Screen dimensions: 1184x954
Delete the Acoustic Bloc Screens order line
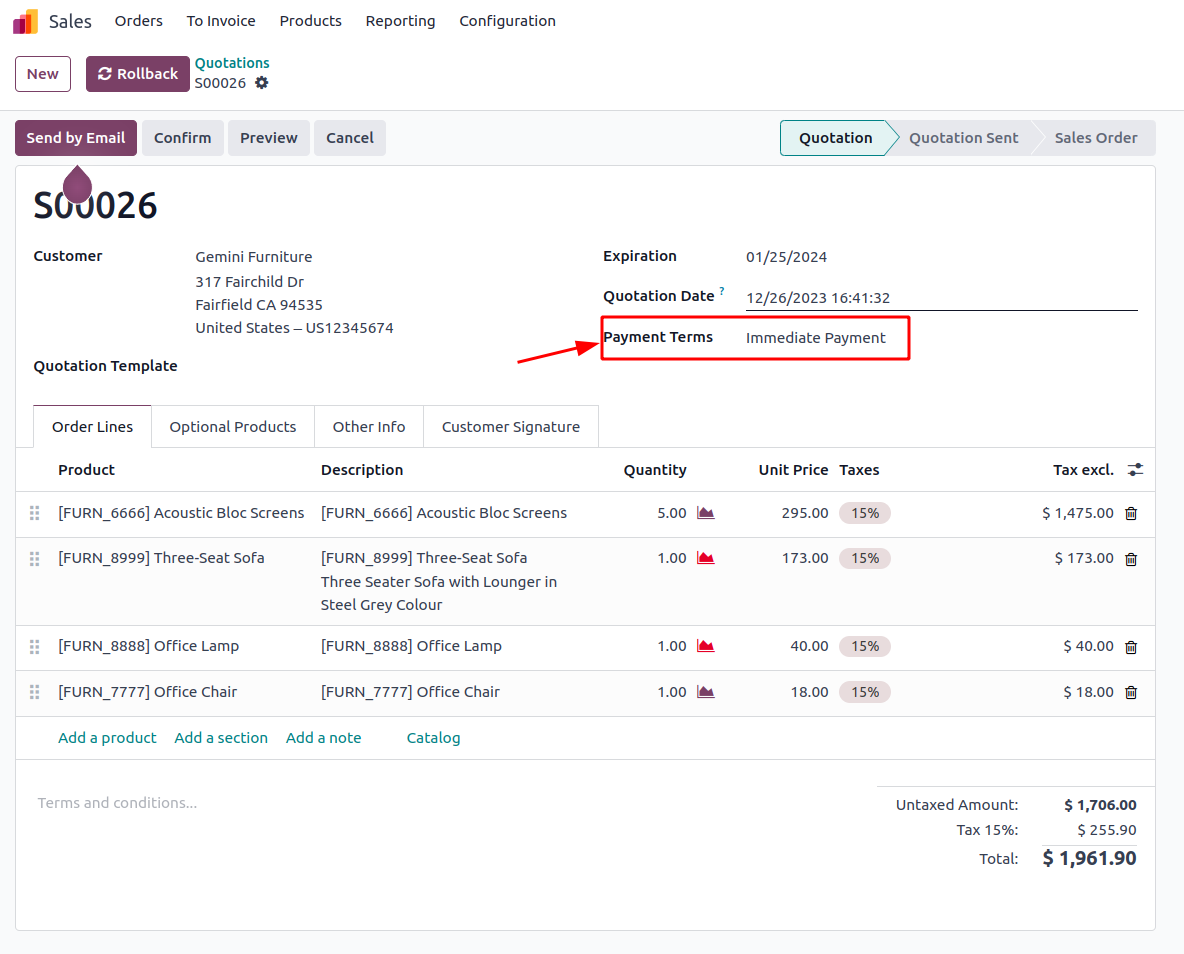(1131, 514)
